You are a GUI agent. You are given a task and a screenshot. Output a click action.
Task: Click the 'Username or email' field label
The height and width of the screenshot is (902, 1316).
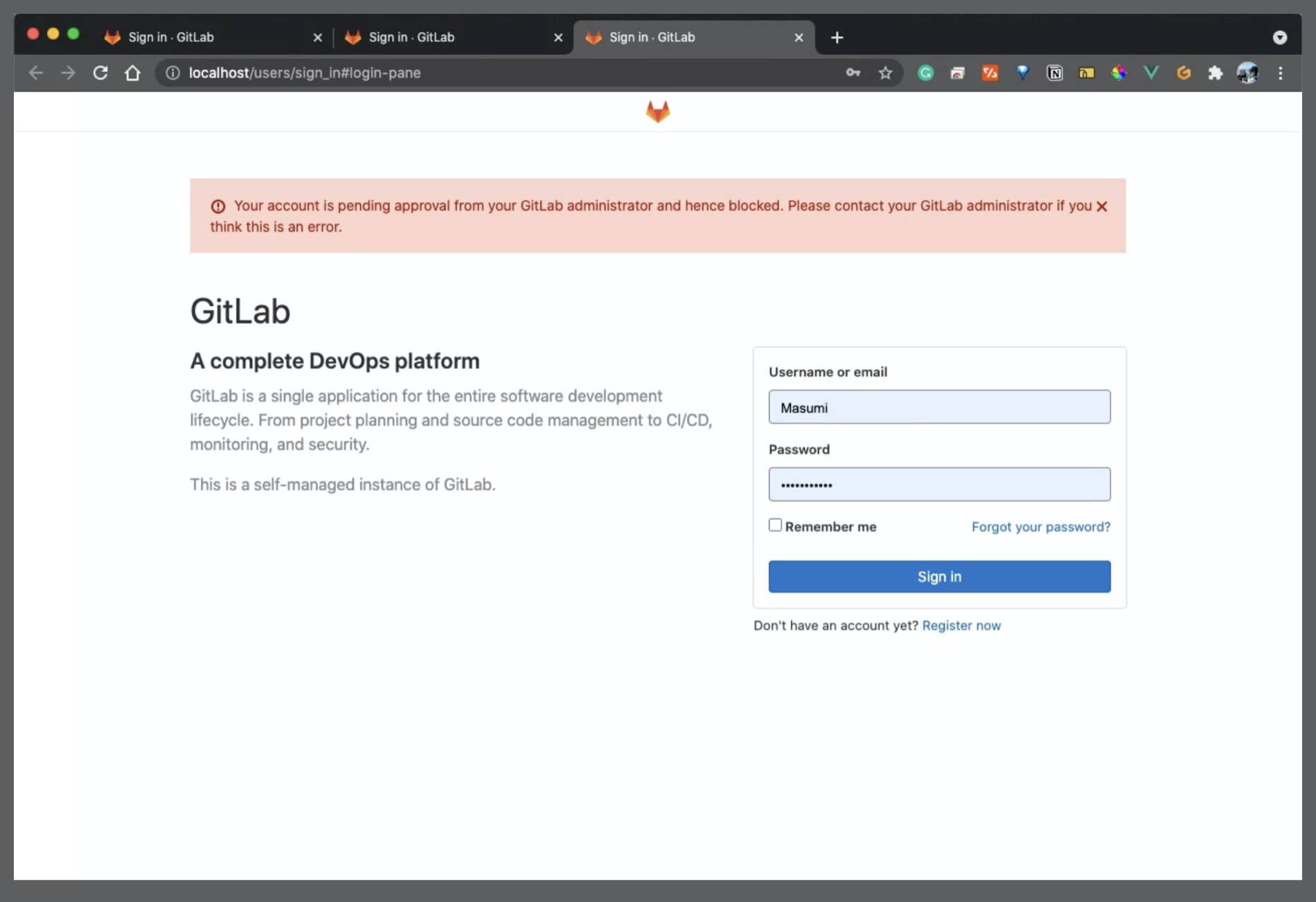(x=828, y=372)
